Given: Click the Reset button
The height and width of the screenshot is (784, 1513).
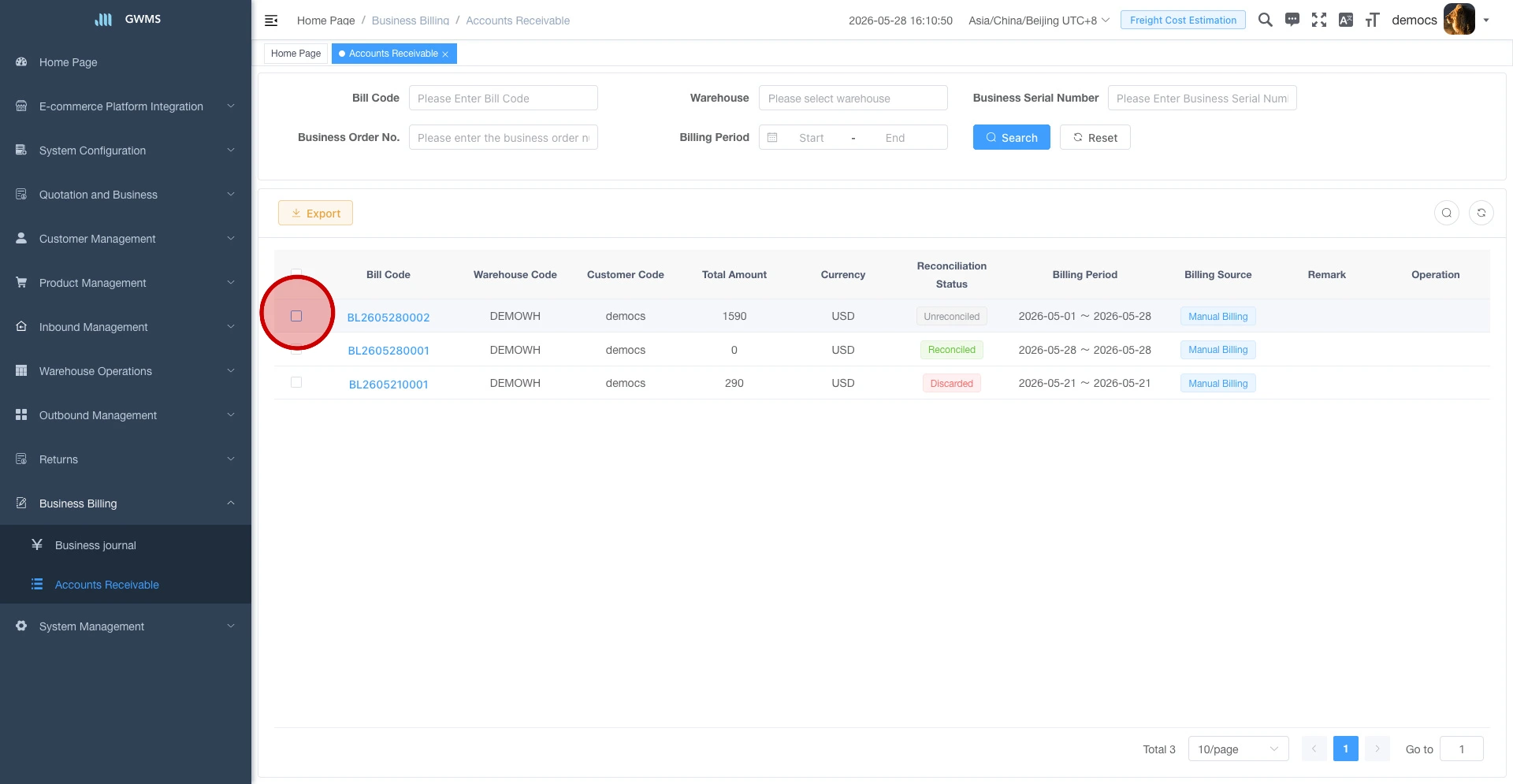Looking at the screenshot, I should pyautogui.click(x=1095, y=137).
